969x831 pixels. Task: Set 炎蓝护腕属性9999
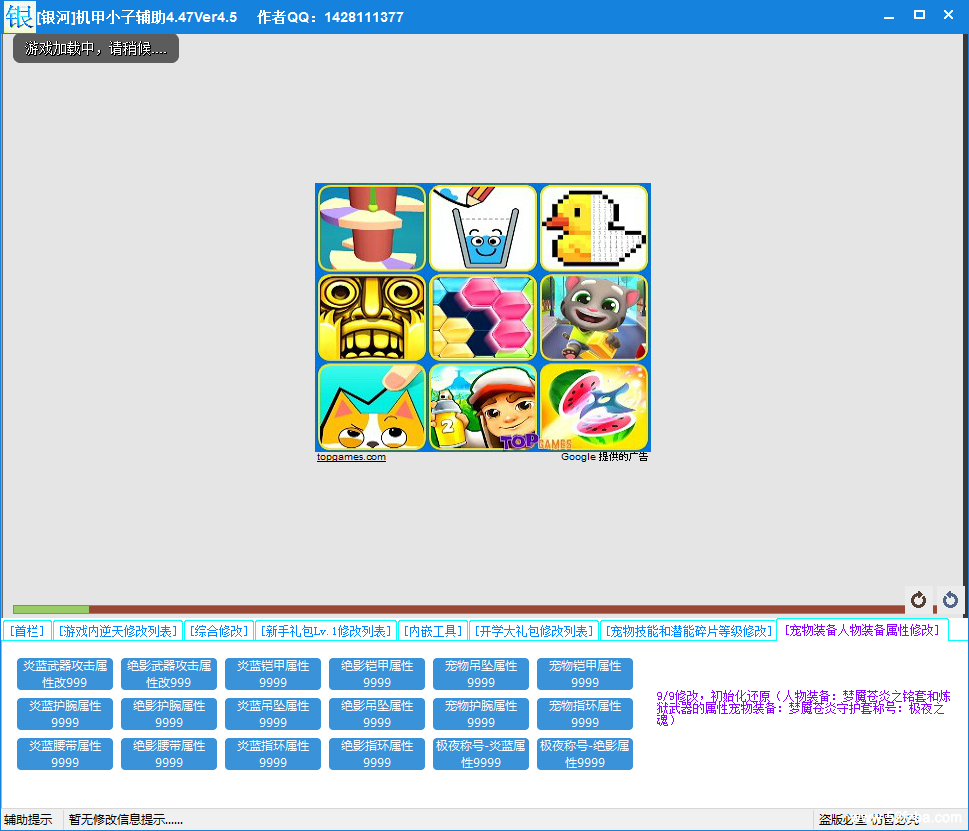pyautogui.click(x=65, y=714)
